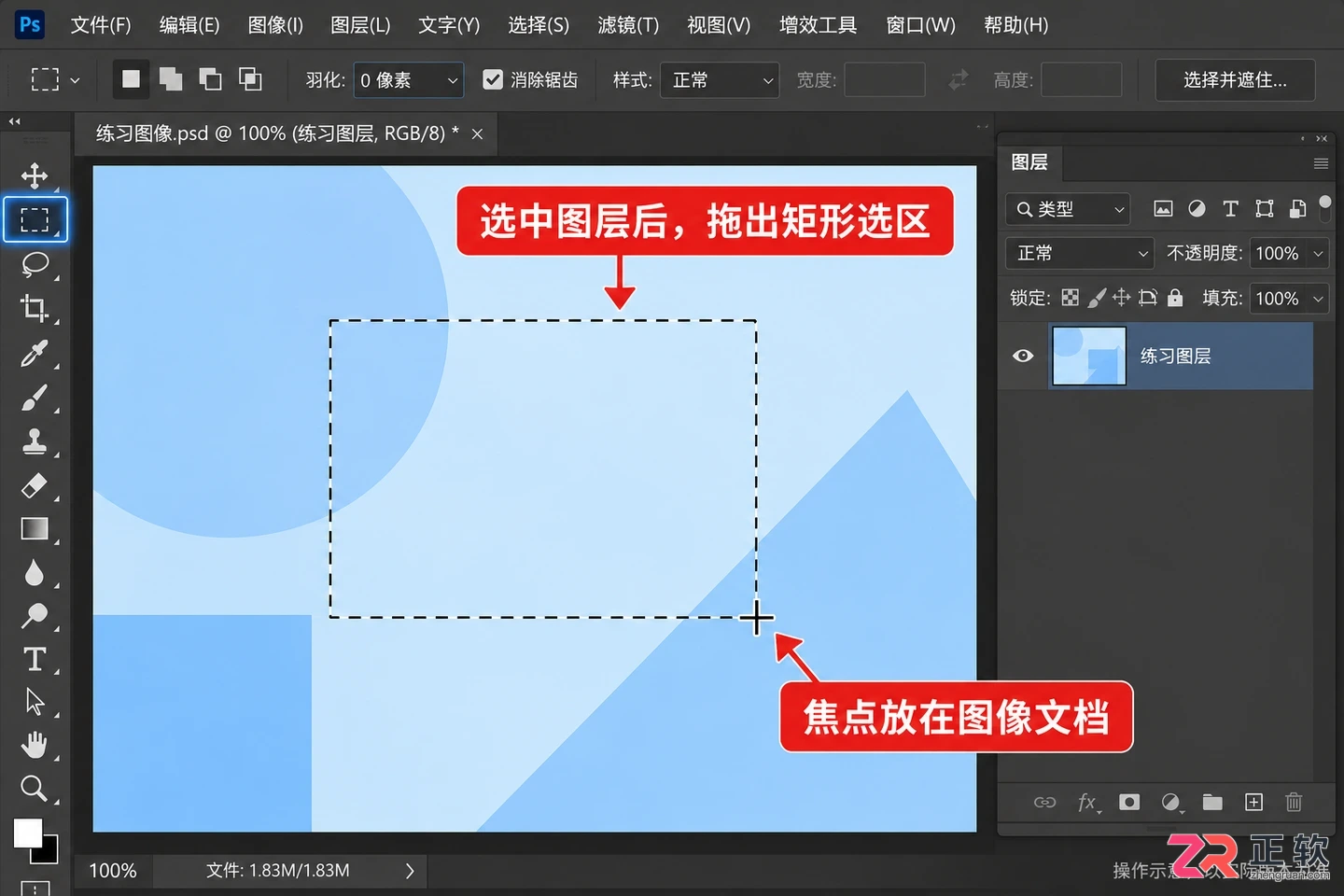Switch to the 图层 panel tab
This screenshot has width=1344, height=896.
tap(1029, 162)
